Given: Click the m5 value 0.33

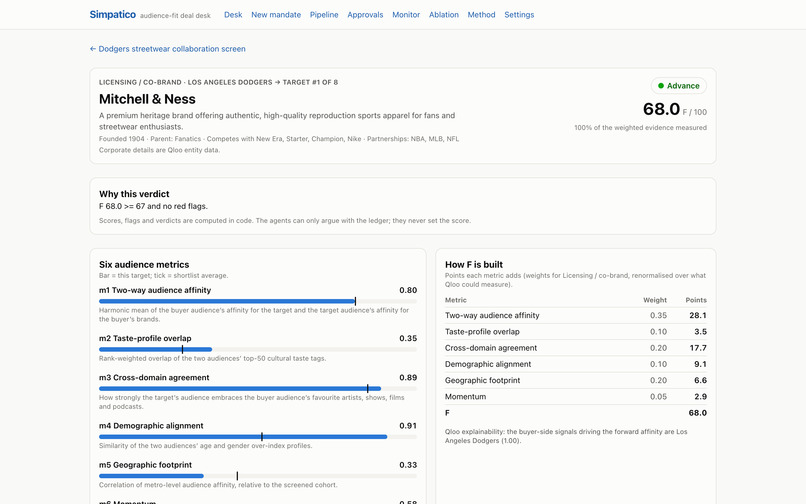Looking at the screenshot, I should tap(408, 465).
